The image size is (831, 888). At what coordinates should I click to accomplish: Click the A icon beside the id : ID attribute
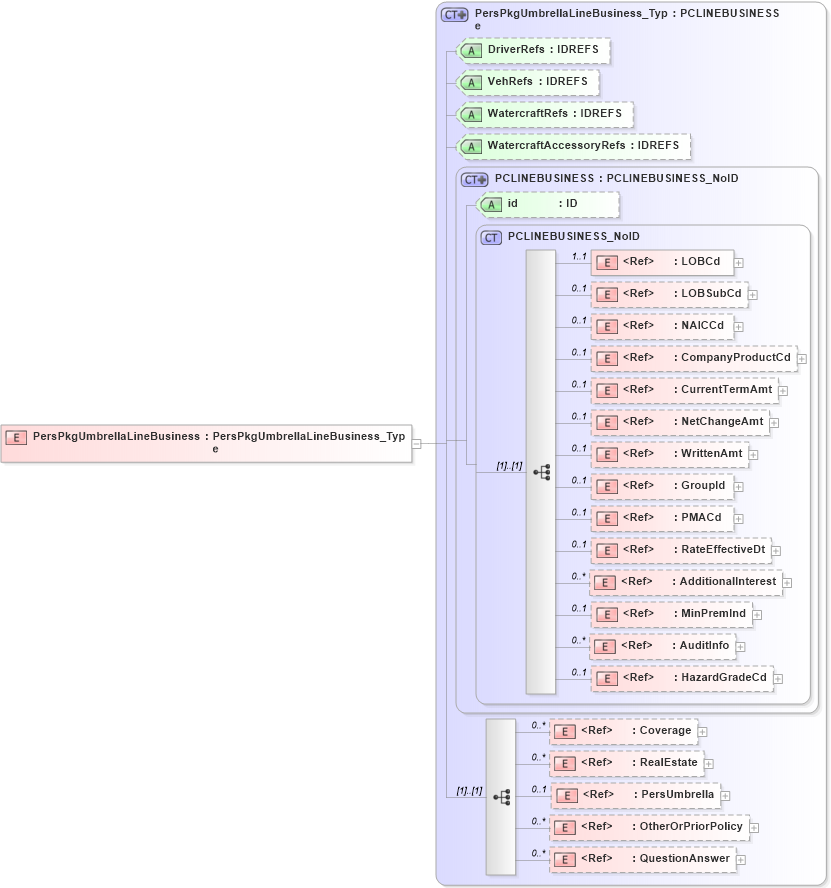(491, 203)
